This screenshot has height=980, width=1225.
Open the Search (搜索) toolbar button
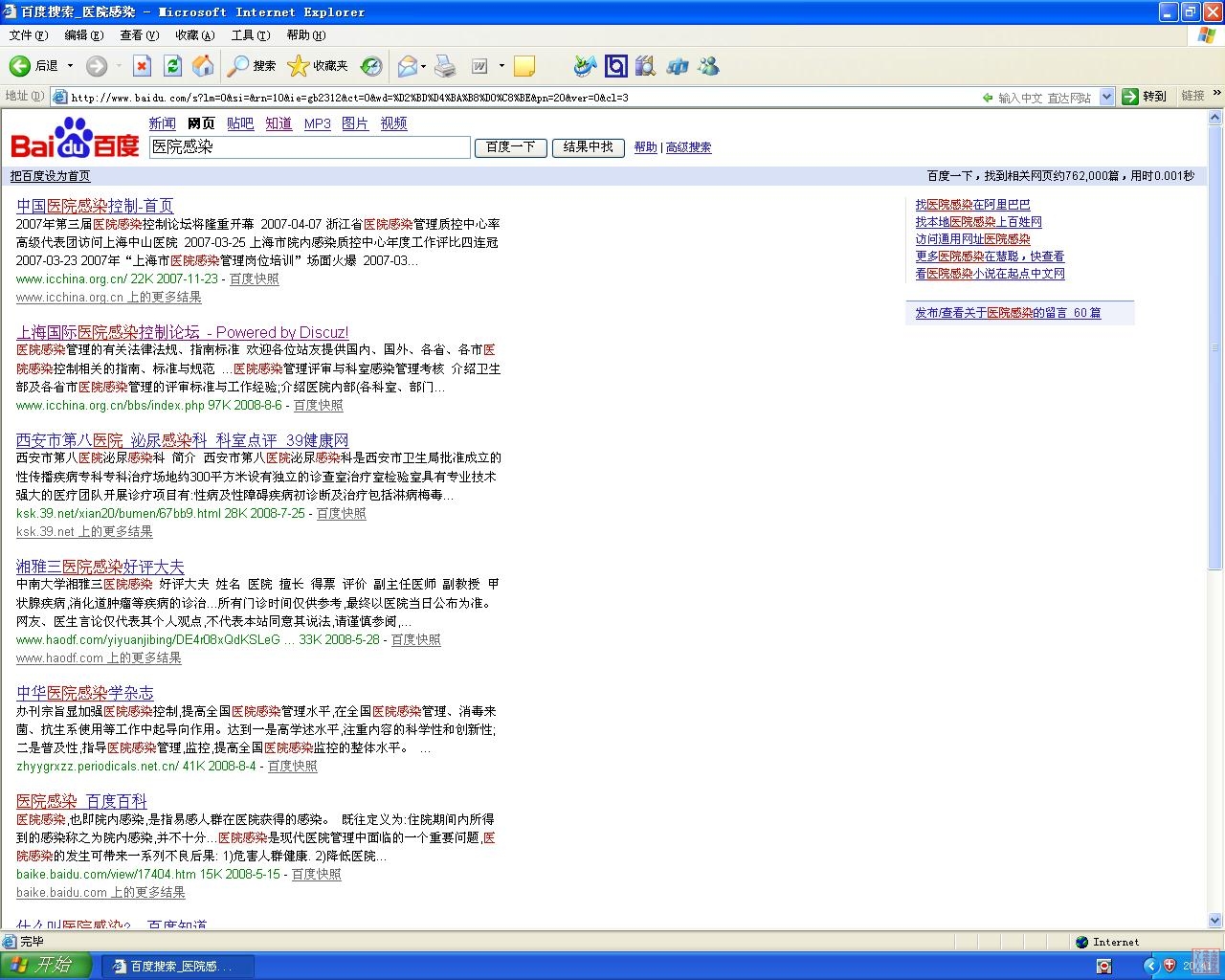[x=252, y=66]
